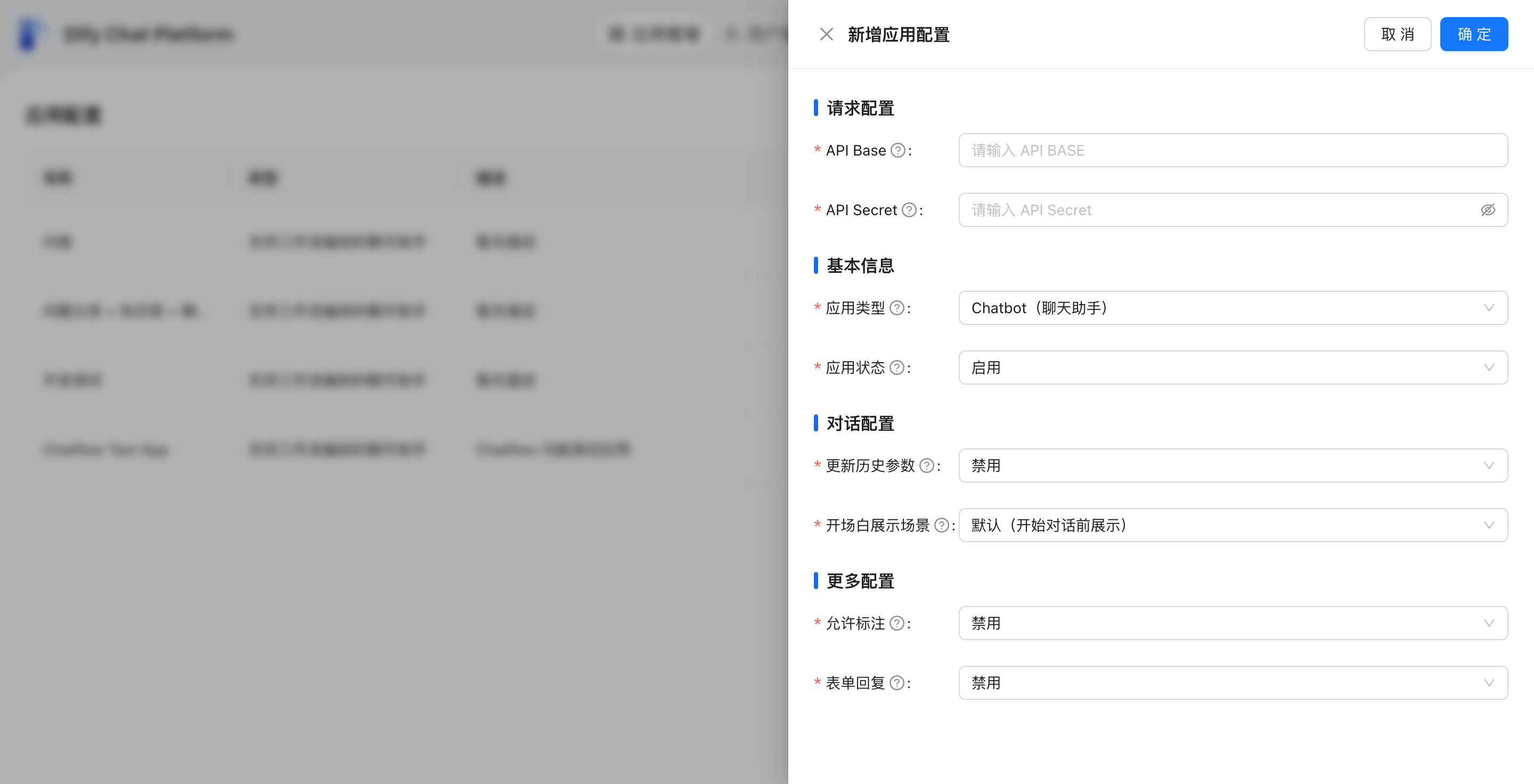Image resolution: width=1534 pixels, height=784 pixels.
Task: Click the 请求配置 section heading
Action: 860,108
